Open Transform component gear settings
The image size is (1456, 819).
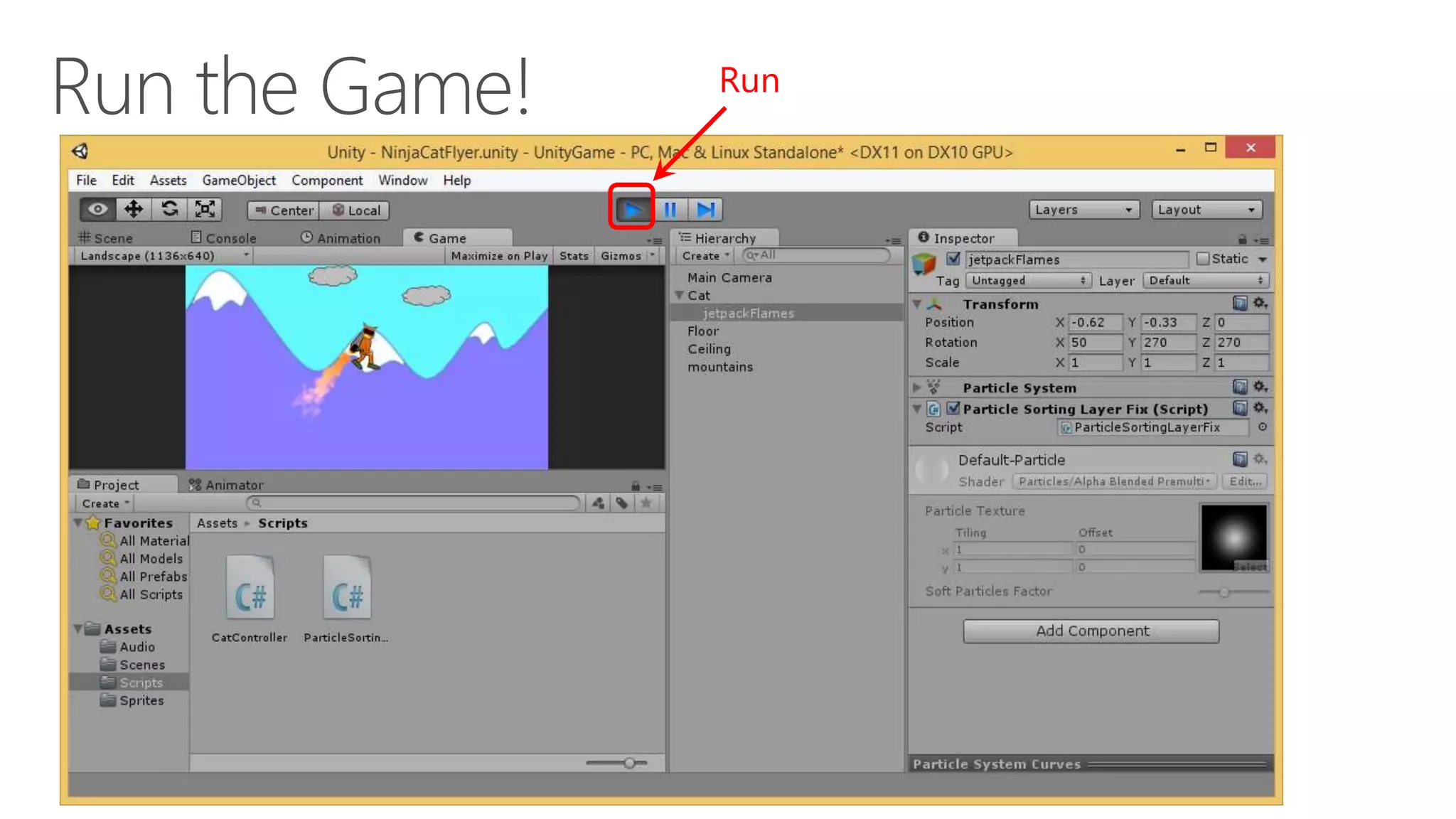tap(1260, 304)
